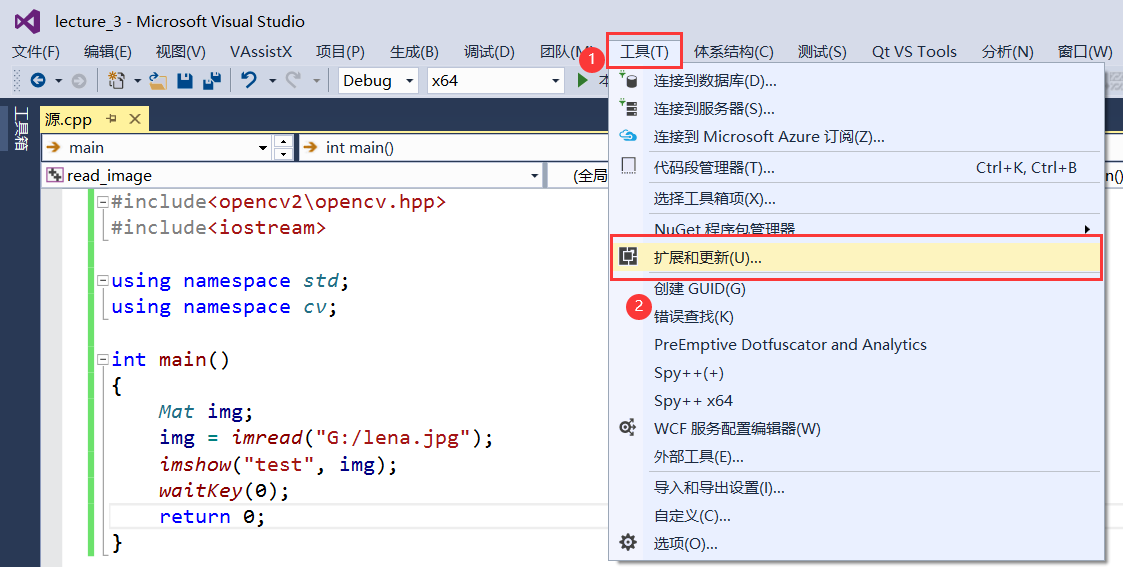Expand the NuGet 程序包管理器 submenu arrow

[x=1086, y=229]
